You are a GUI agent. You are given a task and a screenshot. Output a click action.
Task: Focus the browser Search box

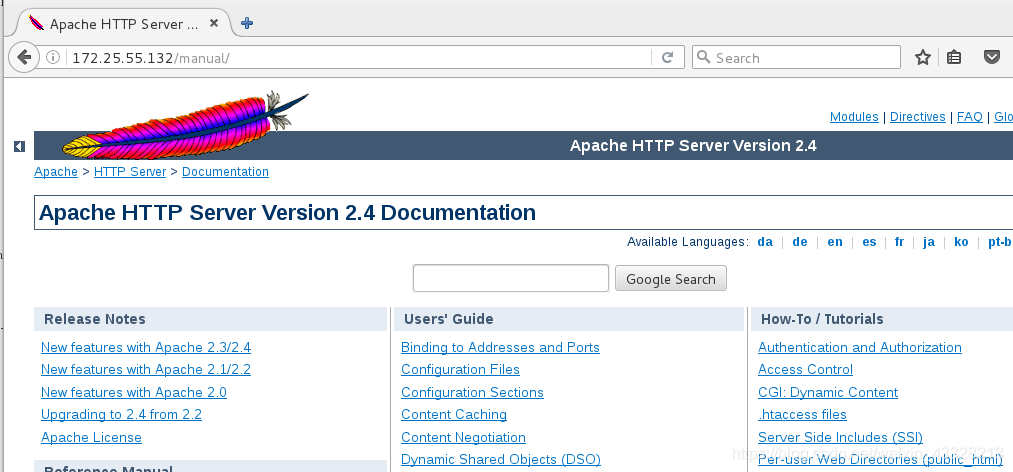pos(796,57)
